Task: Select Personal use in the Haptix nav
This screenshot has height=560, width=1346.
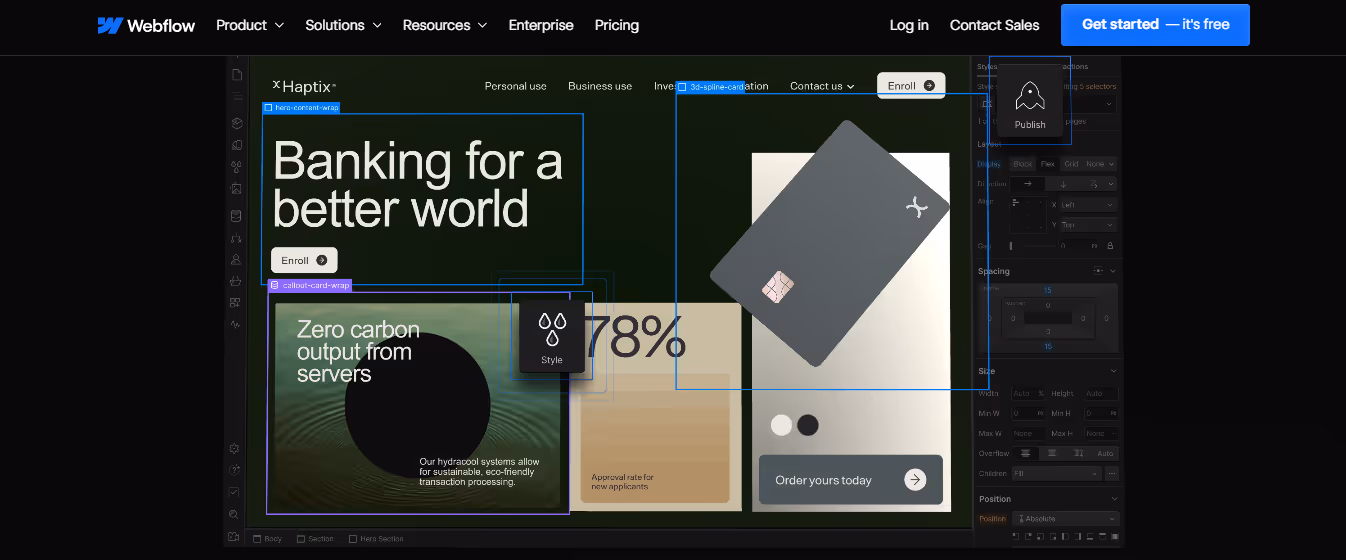Action: pyautogui.click(x=516, y=86)
